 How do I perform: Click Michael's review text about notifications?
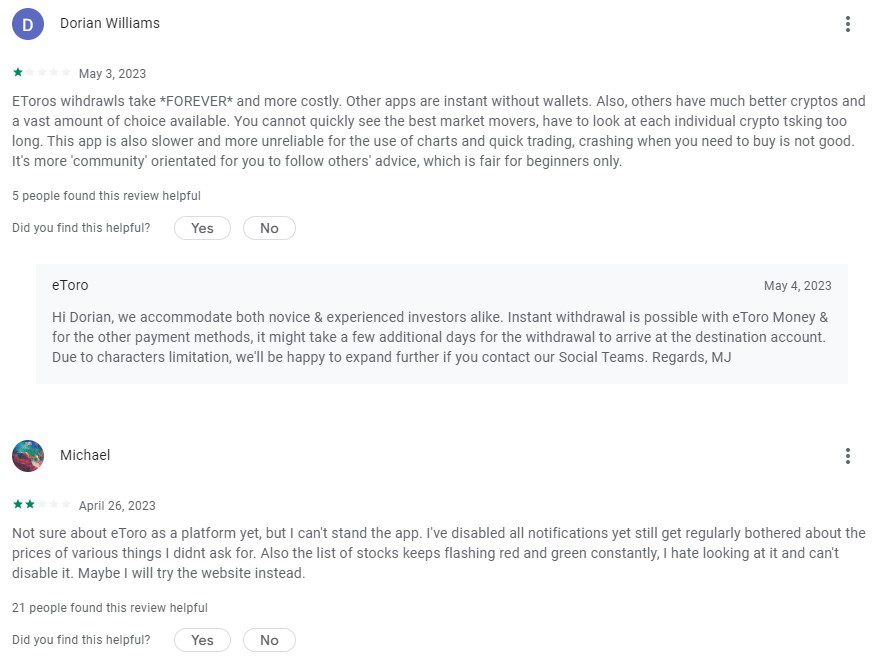click(439, 553)
